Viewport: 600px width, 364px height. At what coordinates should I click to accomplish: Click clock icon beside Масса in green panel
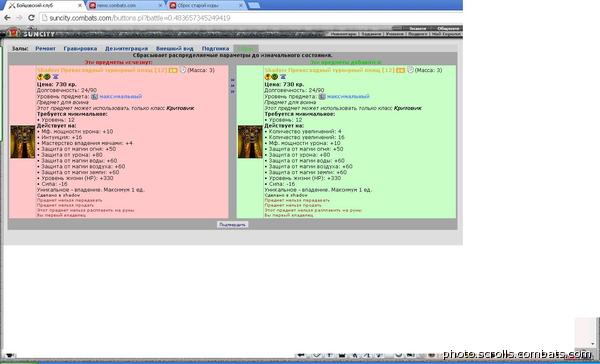pos(411,70)
